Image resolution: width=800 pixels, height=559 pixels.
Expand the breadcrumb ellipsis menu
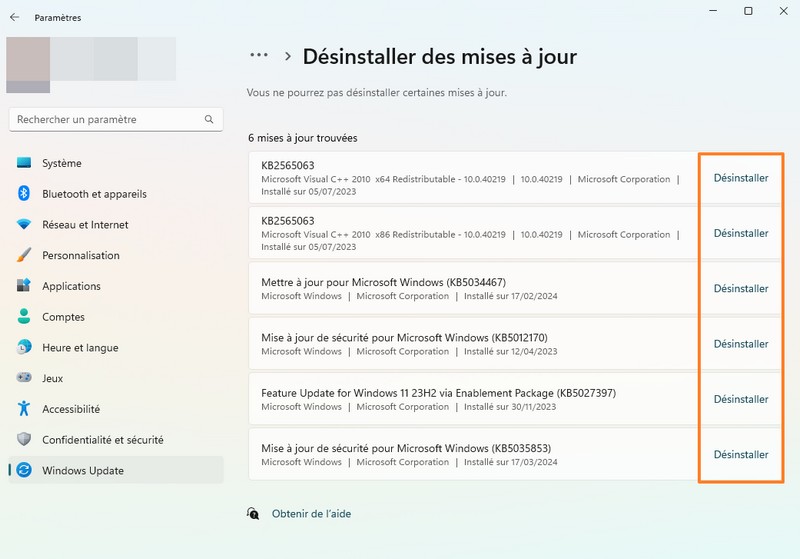(x=259, y=56)
